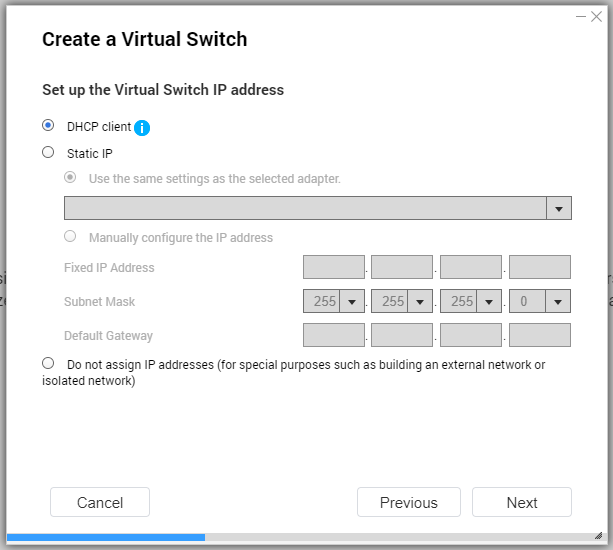The image size is (613, 550).
Task: Go back with the Previous button
Action: (x=409, y=502)
